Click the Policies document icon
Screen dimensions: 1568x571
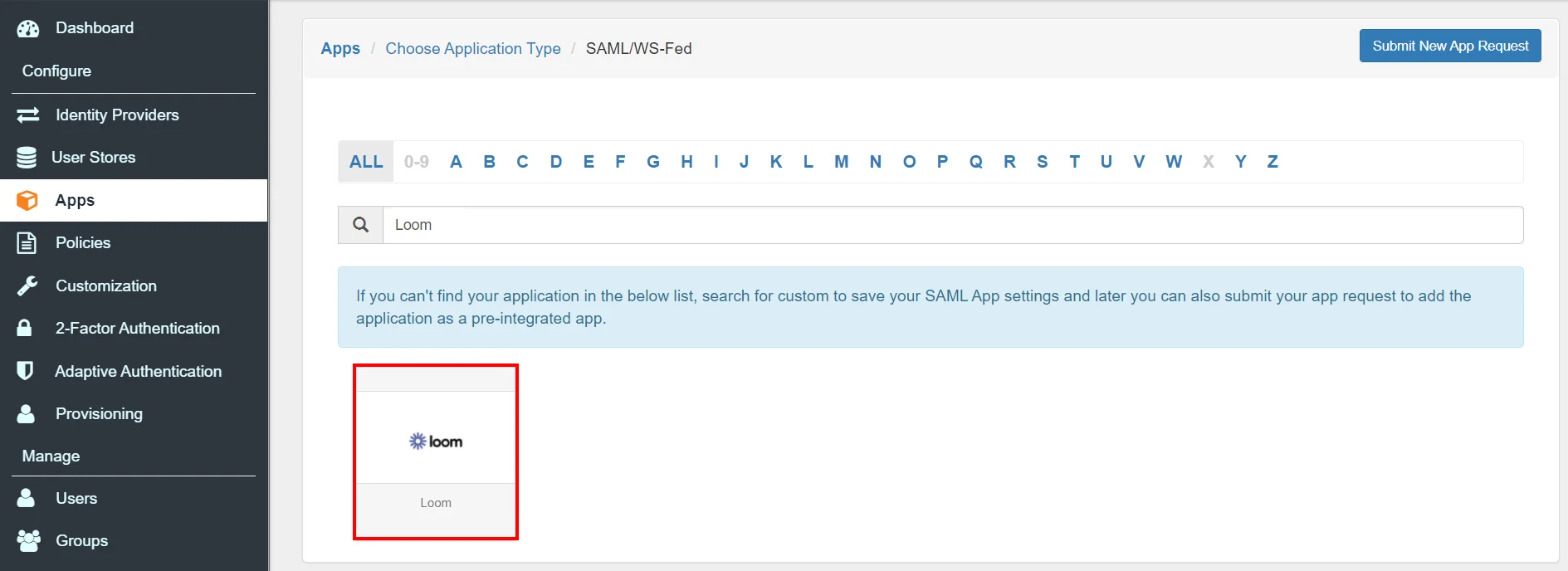click(27, 243)
